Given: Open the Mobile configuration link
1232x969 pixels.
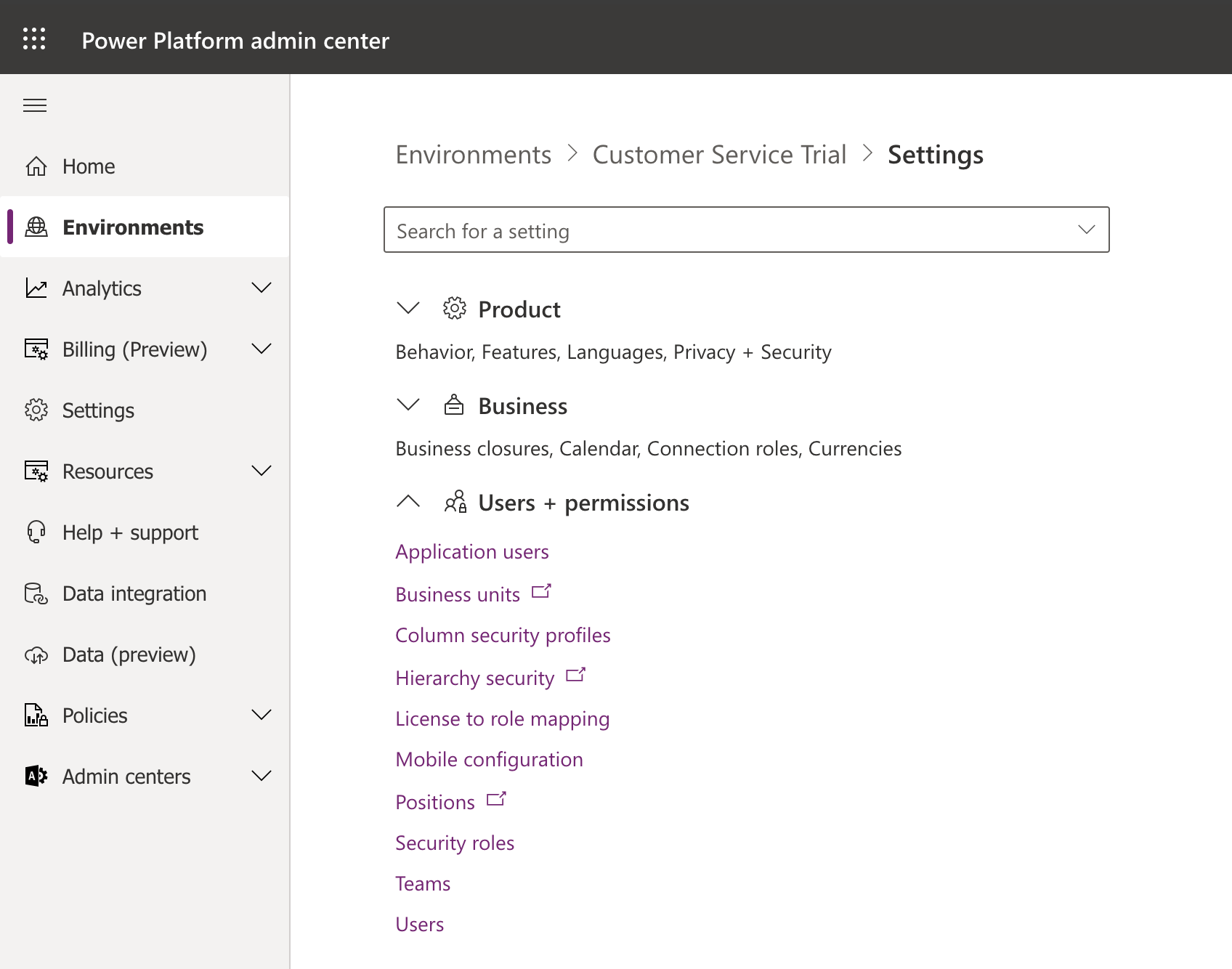Looking at the screenshot, I should coord(490,760).
